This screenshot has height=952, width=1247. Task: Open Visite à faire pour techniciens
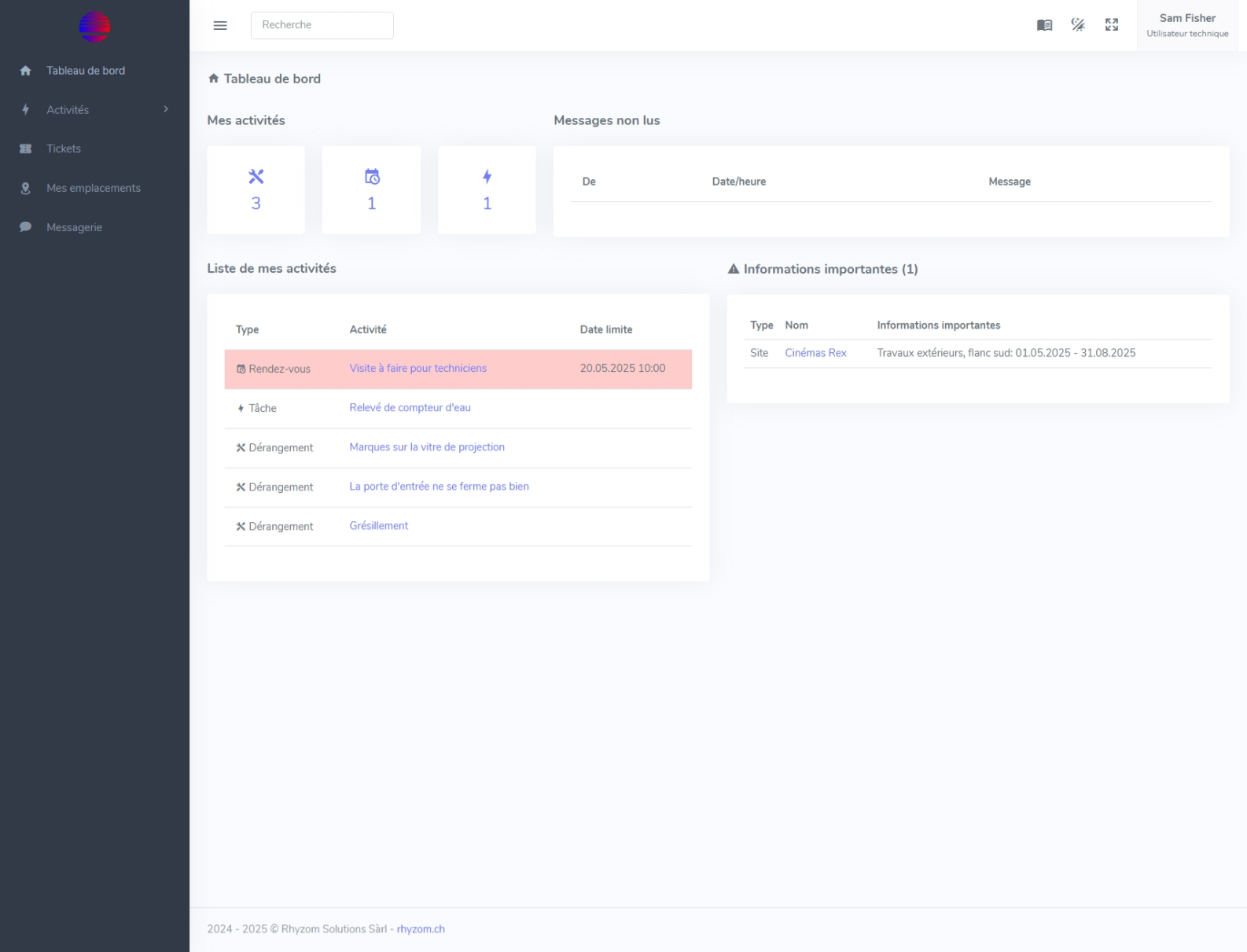418,368
